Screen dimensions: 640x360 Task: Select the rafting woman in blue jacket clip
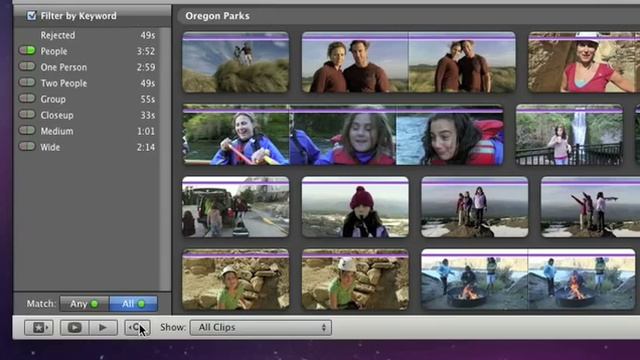point(343,135)
